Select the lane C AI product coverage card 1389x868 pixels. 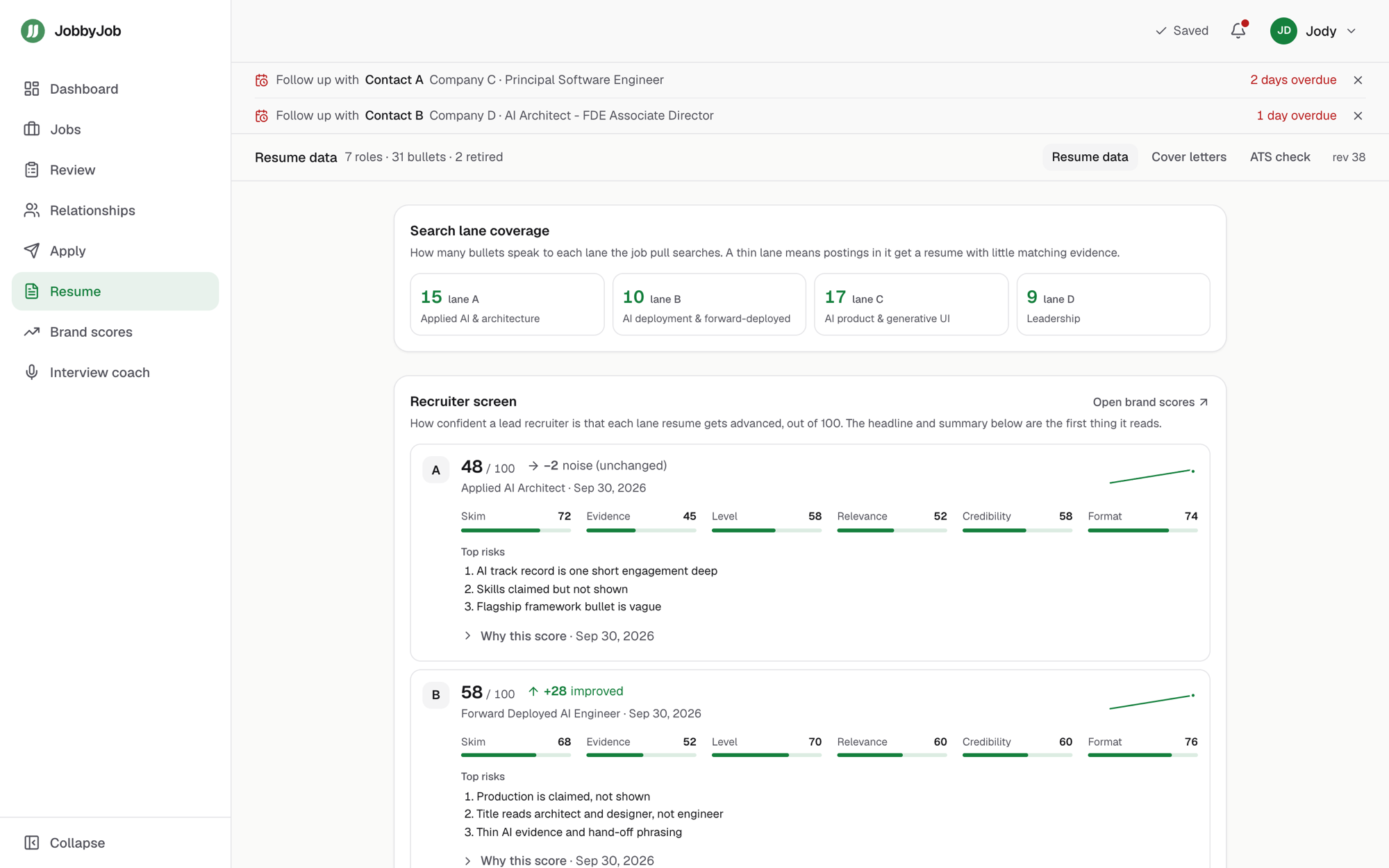[x=911, y=304]
